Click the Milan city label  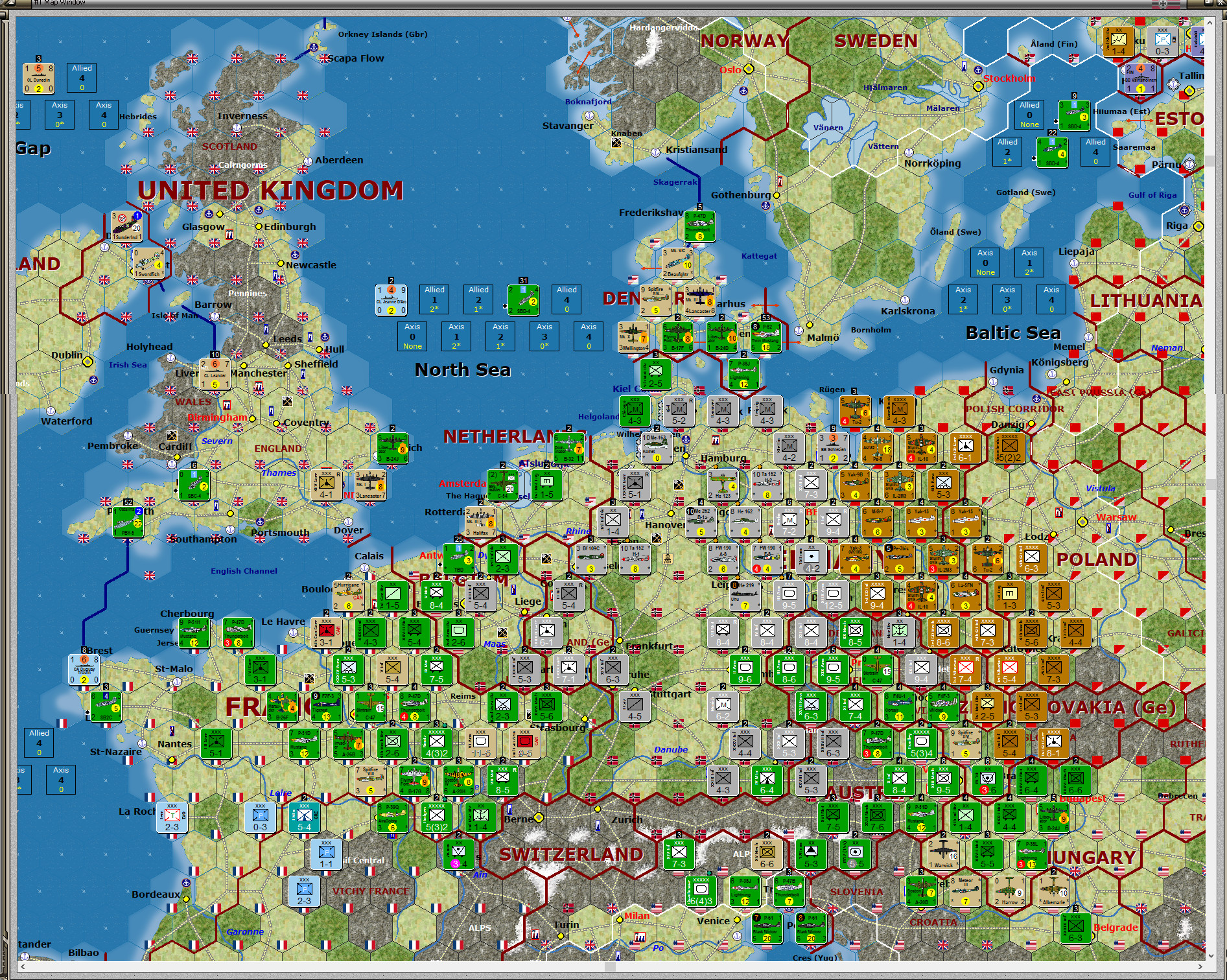(x=637, y=916)
